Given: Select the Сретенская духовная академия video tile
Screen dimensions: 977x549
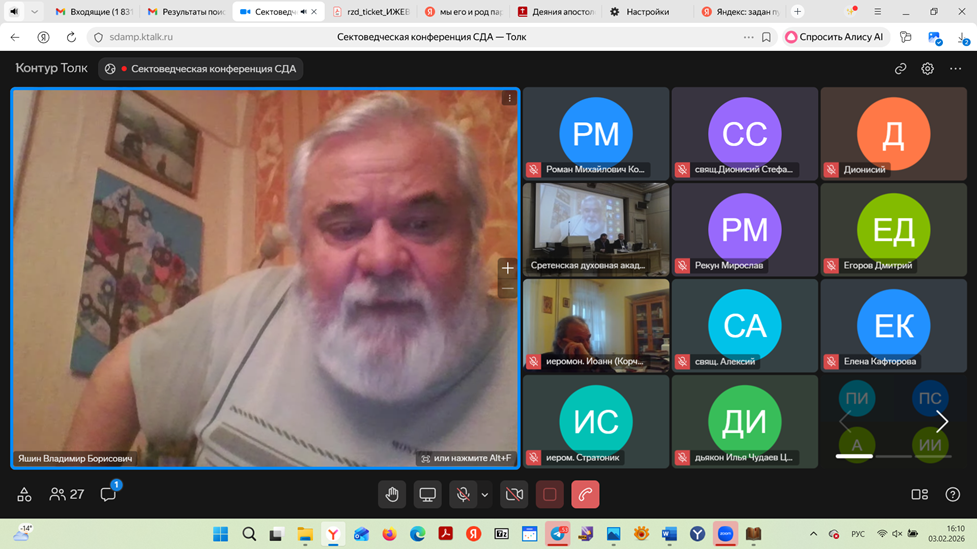Looking at the screenshot, I should (x=595, y=230).
